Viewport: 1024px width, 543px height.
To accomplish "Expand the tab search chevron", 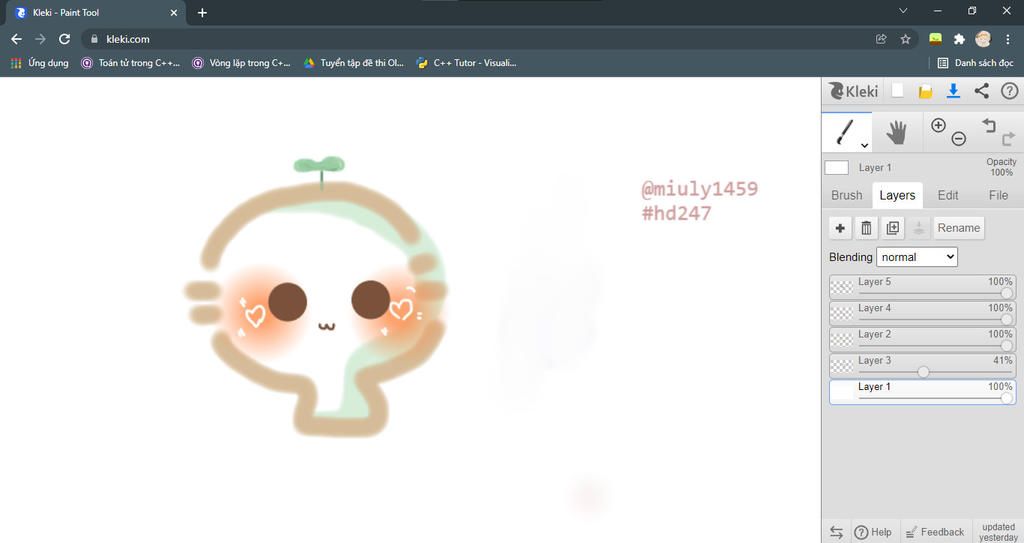I will point(903,11).
